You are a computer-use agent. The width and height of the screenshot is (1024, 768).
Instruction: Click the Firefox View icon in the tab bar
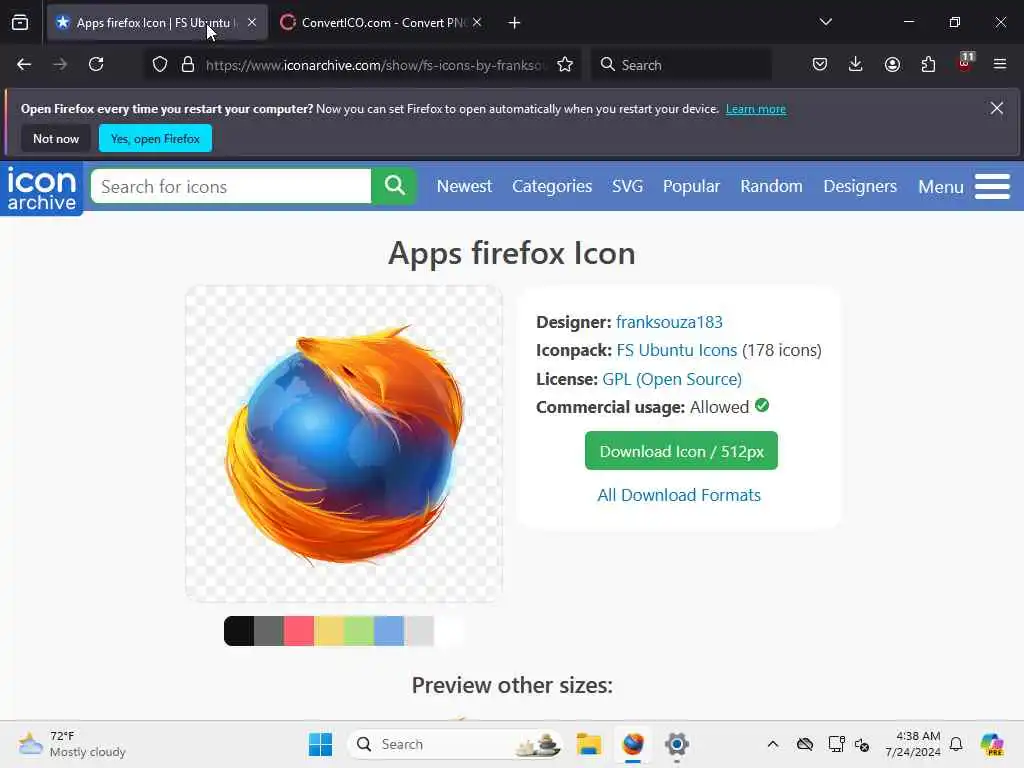20,23
